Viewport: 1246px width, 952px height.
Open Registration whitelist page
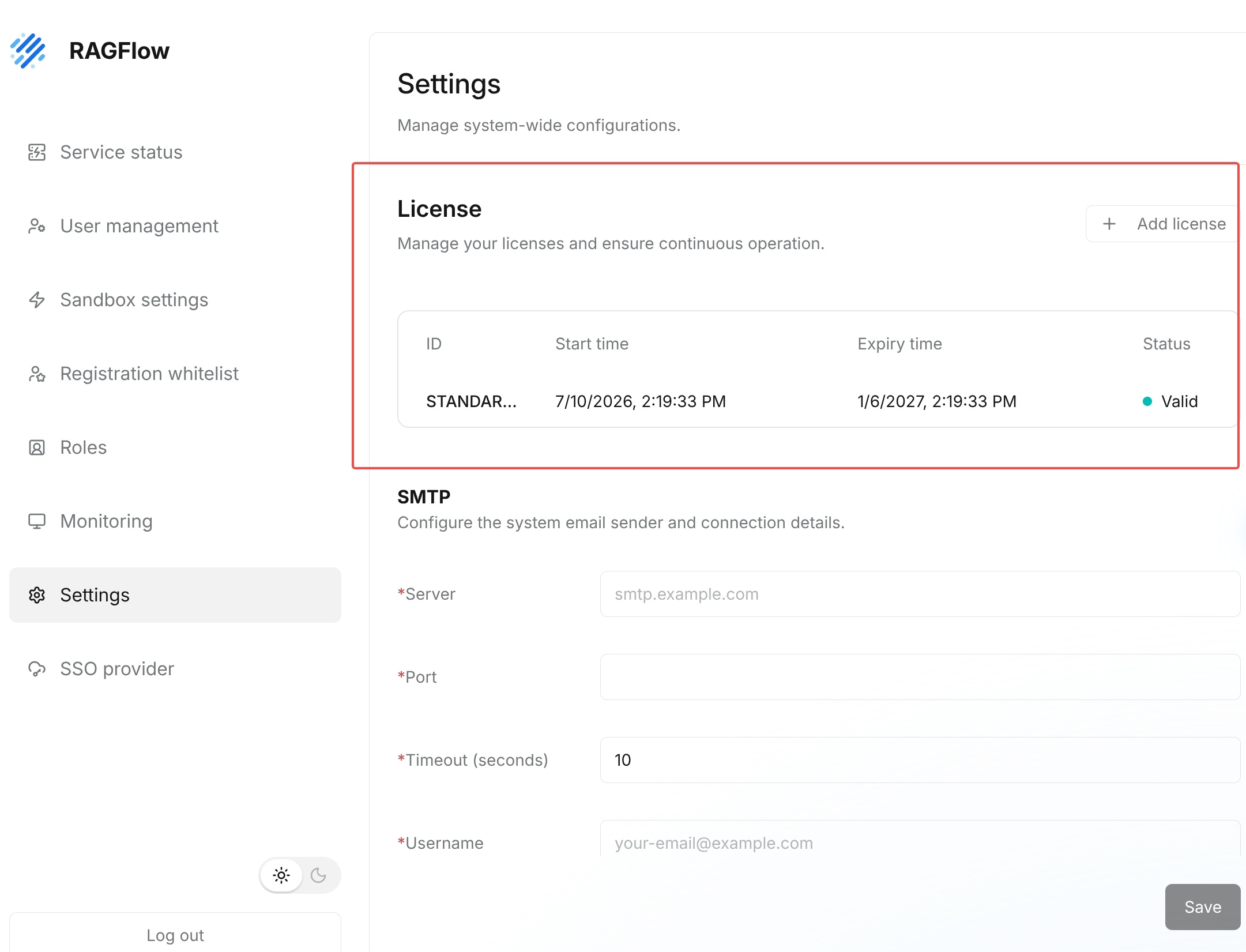pyautogui.click(x=175, y=374)
